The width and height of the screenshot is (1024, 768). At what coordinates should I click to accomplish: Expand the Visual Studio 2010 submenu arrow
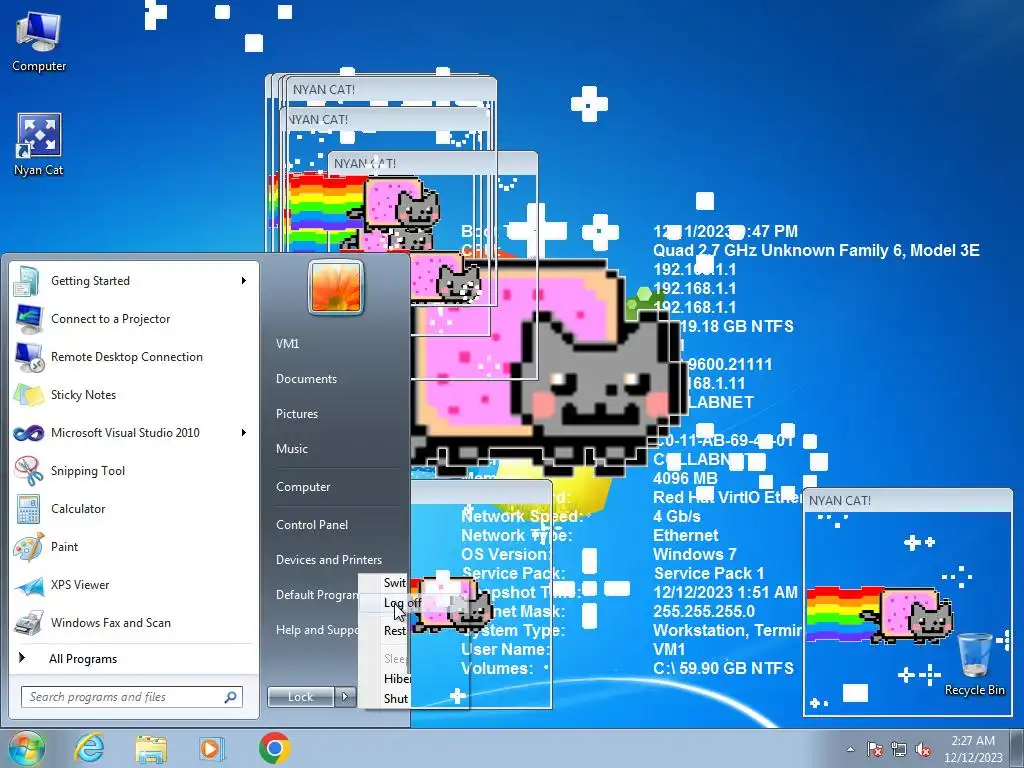[x=244, y=432]
